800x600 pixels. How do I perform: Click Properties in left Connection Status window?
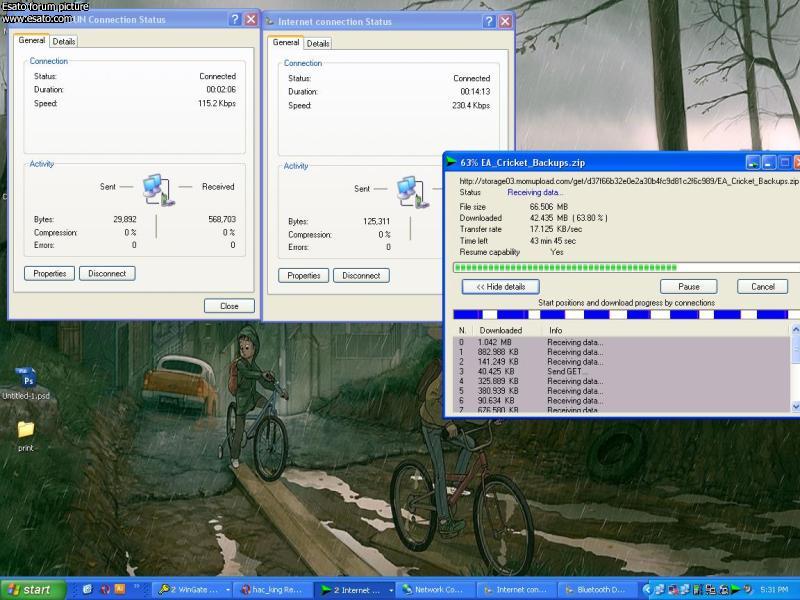tap(49, 273)
